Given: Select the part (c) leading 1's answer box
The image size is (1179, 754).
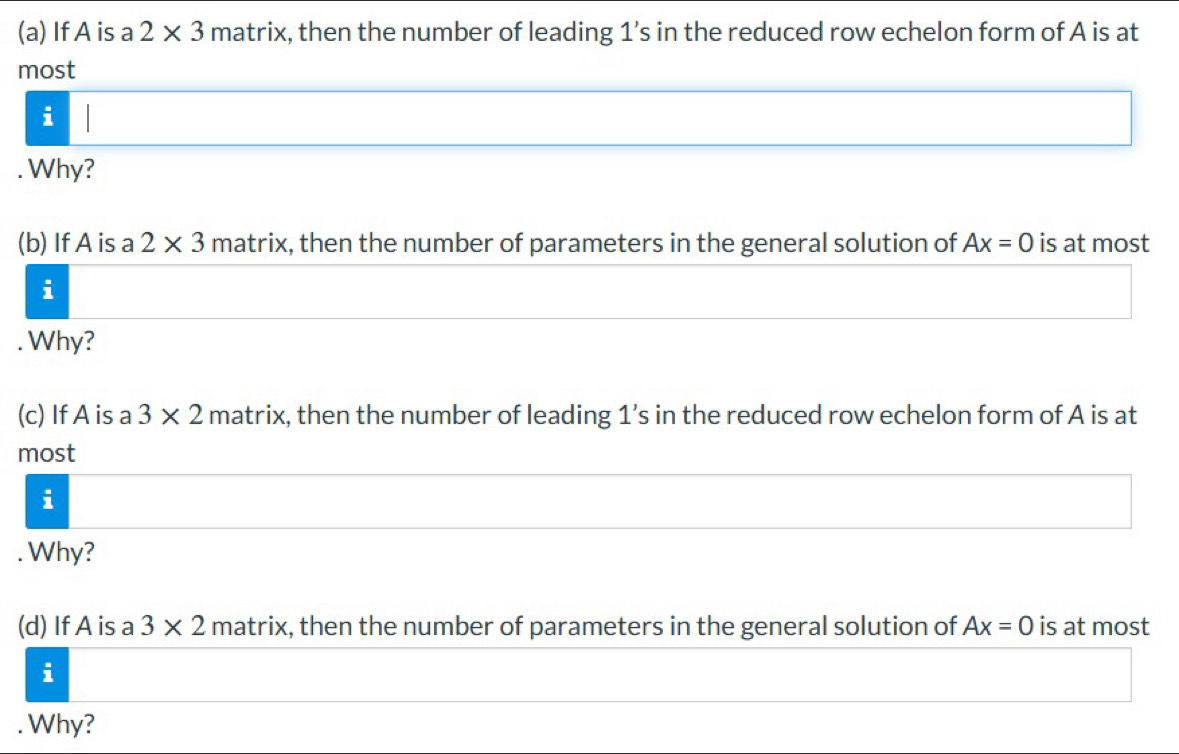Looking at the screenshot, I should [x=600, y=501].
